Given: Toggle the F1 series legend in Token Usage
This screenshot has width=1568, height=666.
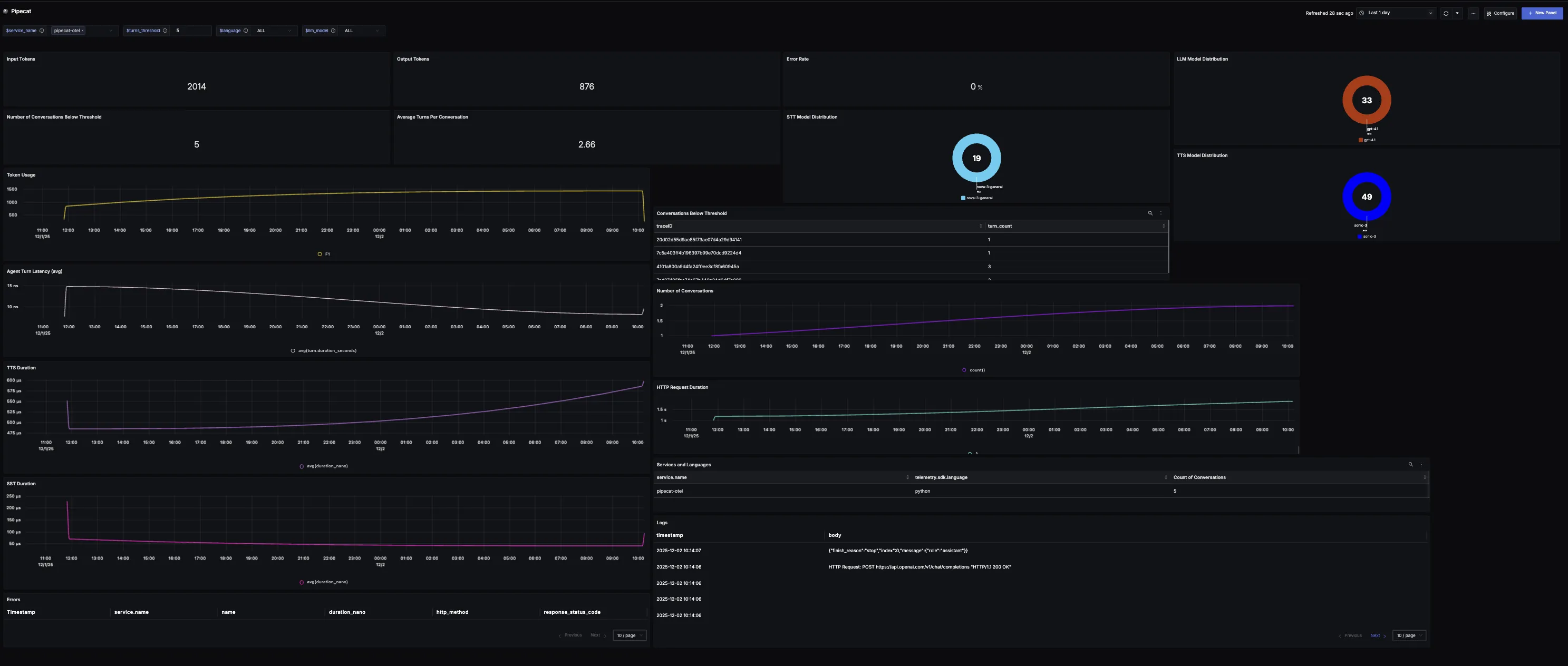Looking at the screenshot, I should pyautogui.click(x=323, y=254).
